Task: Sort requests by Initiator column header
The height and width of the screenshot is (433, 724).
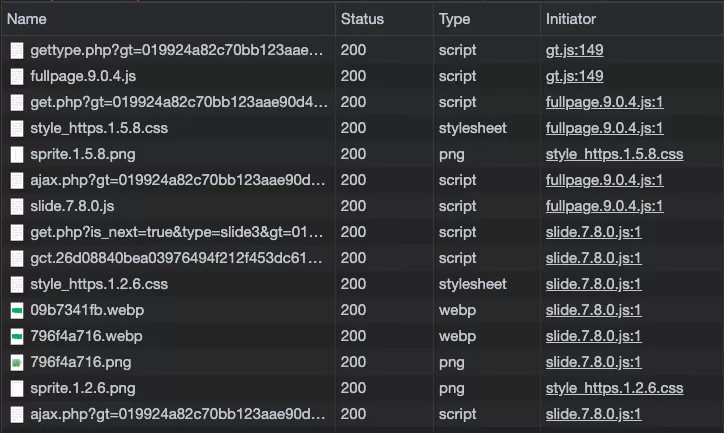Action: click(570, 18)
